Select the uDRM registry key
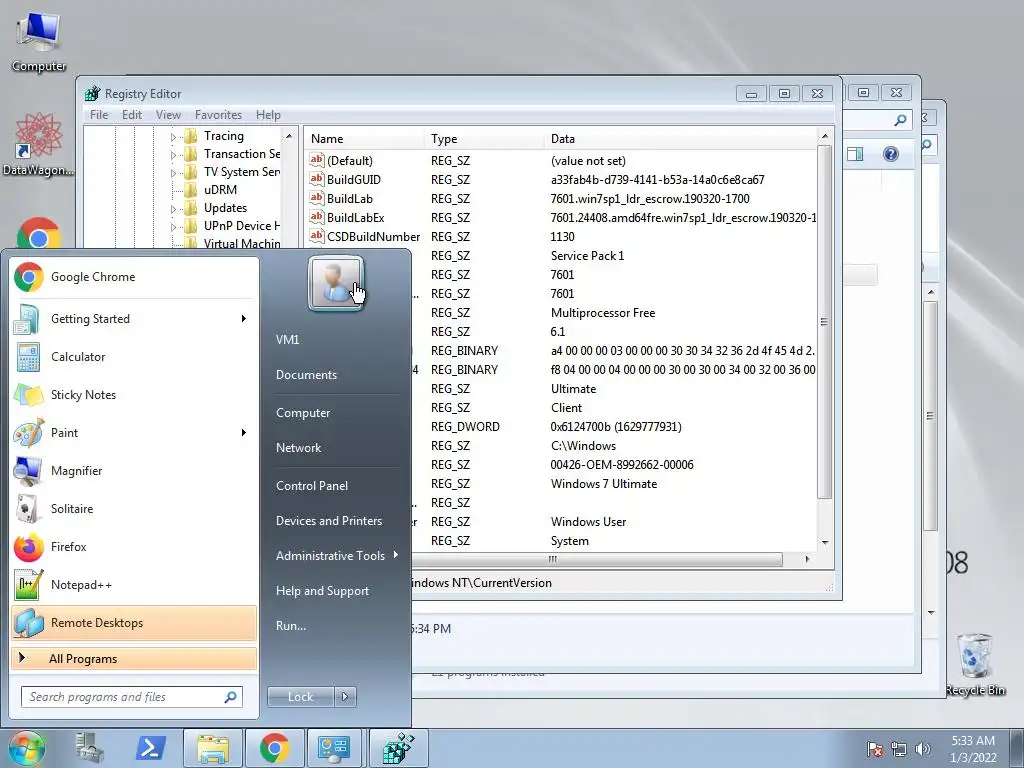Image resolution: width=1024 pixels, height=768 pixels. [220, 190]
